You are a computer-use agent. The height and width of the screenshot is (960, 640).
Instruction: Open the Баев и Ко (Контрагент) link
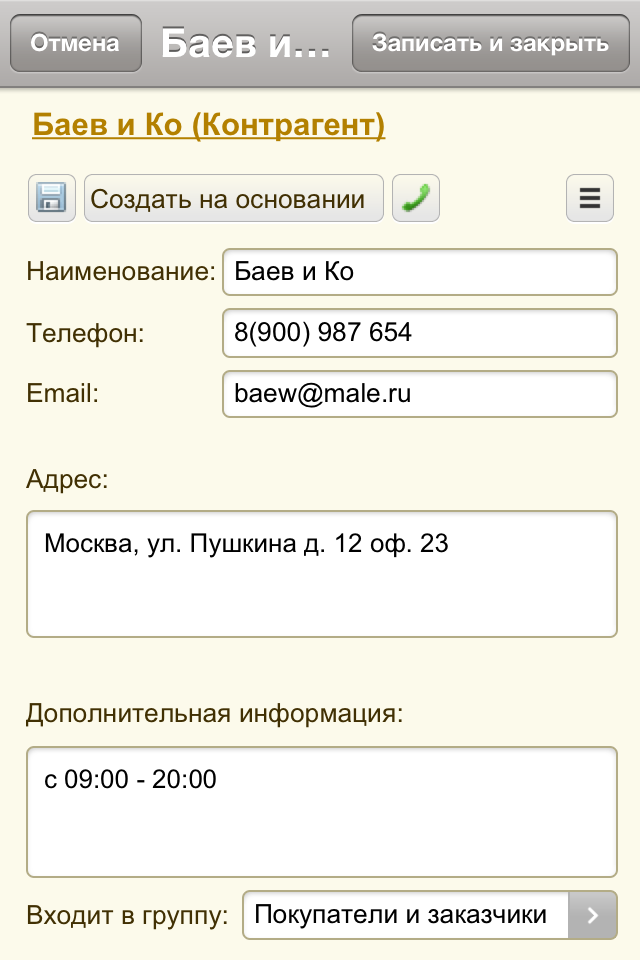pos(209,125)
